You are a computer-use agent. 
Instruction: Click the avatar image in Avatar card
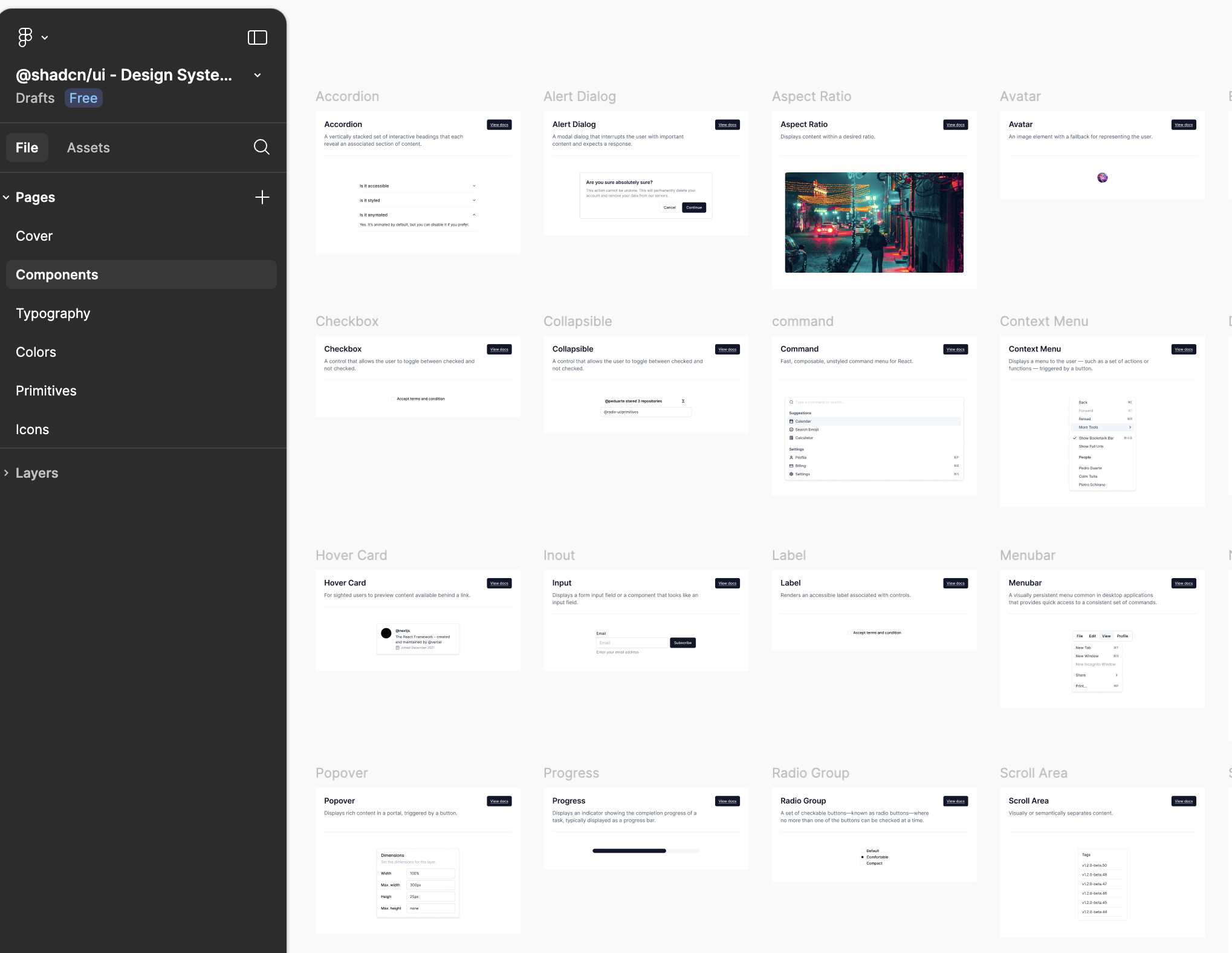(x=1102, y=178)
